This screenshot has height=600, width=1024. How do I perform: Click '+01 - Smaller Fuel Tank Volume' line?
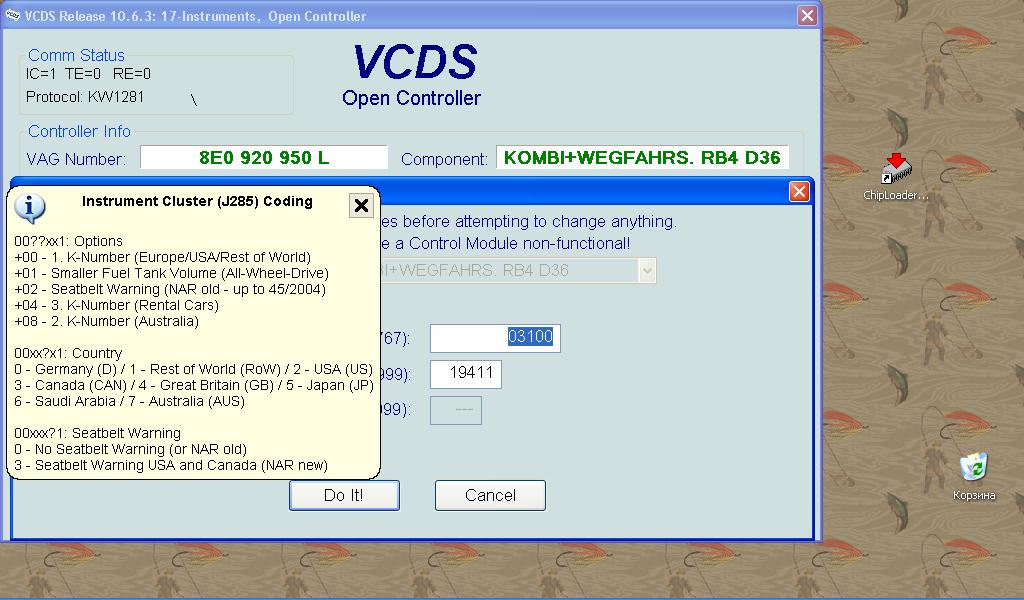pos(171,273)
